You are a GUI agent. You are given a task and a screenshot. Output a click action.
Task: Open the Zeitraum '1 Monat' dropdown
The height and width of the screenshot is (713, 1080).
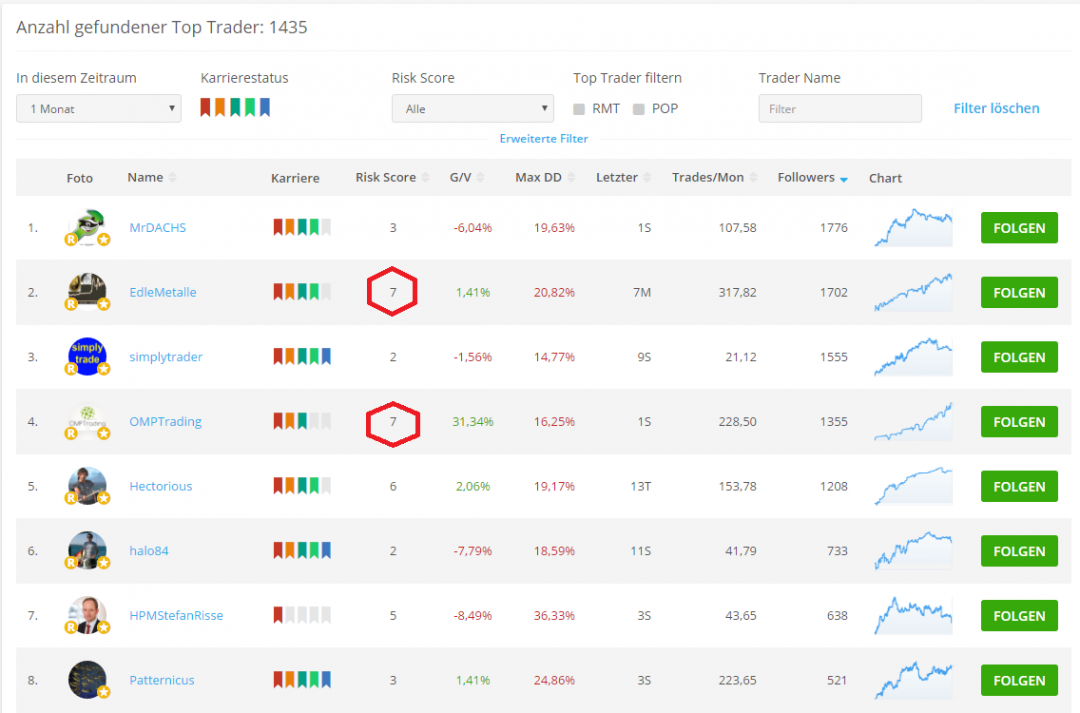(x=98, y=108)
